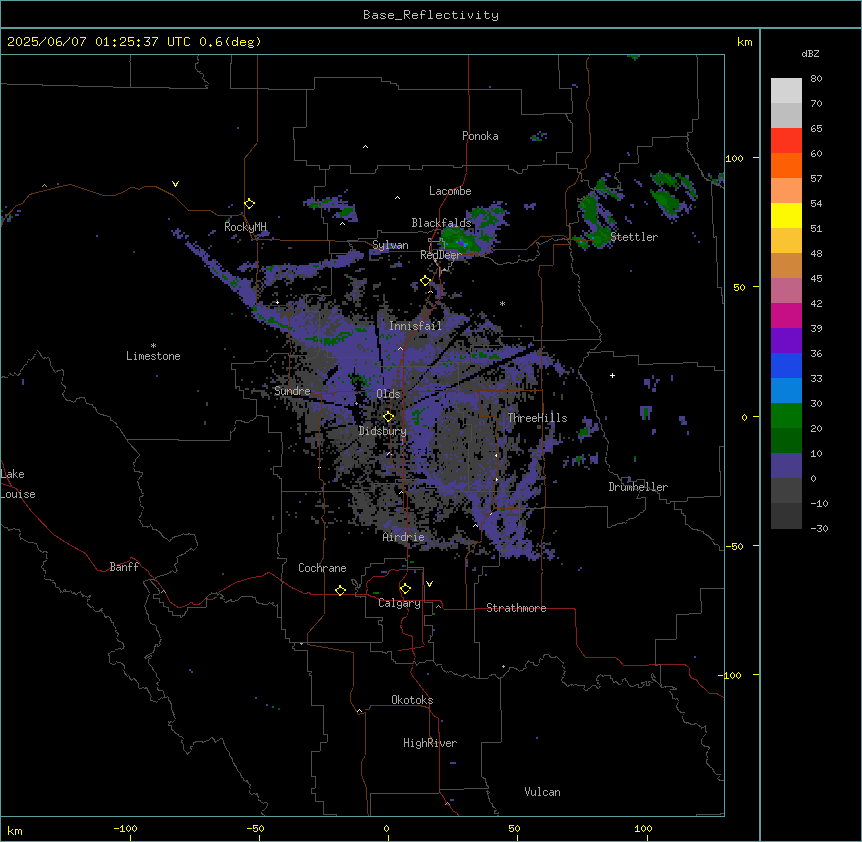Click the yellow diamond marker beside RockyMH

[250, 204]
